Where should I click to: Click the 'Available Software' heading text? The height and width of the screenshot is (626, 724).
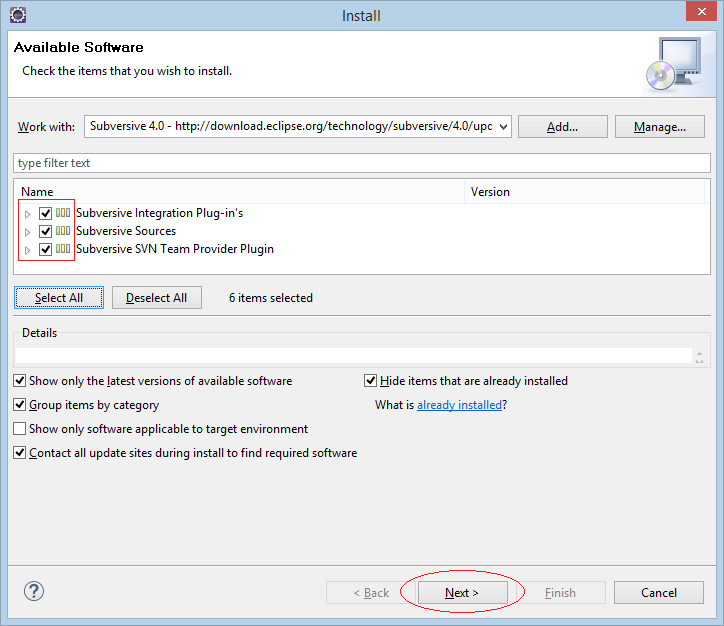pyautogui.click(x=78, y=47)
